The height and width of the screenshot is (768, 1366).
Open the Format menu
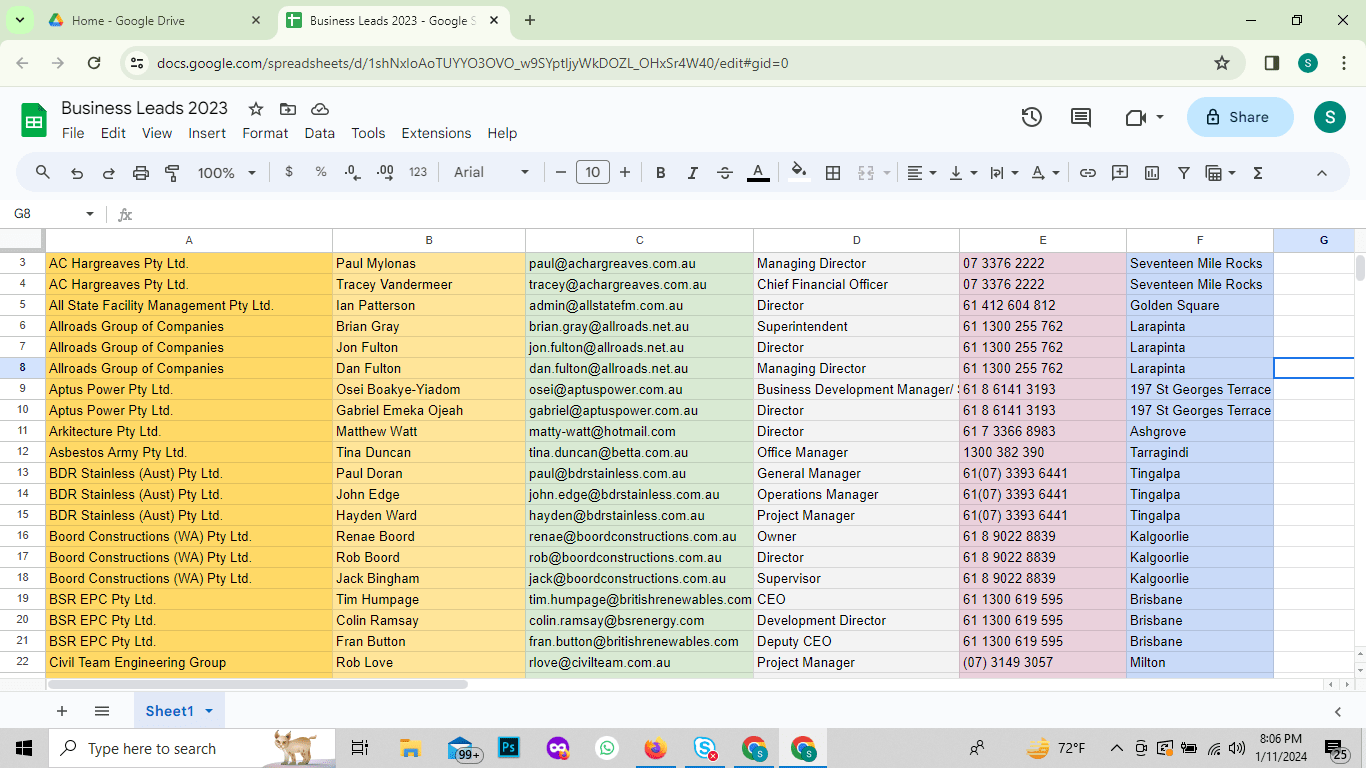pos(265,133)
